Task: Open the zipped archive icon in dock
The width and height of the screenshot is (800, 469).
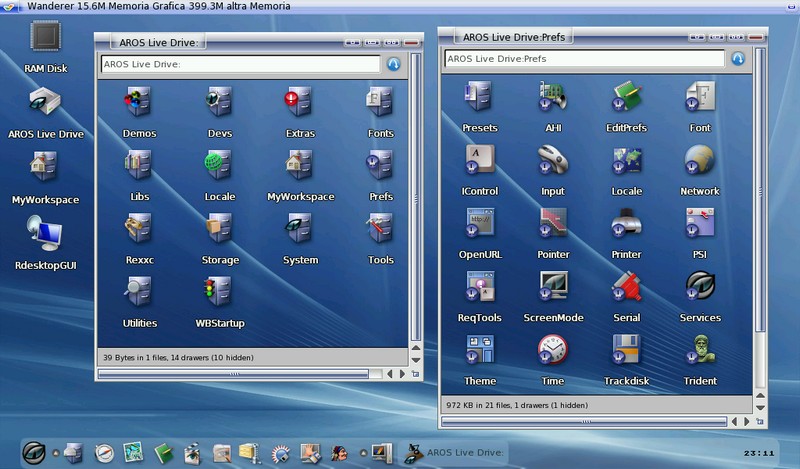Action: [250, 453]
